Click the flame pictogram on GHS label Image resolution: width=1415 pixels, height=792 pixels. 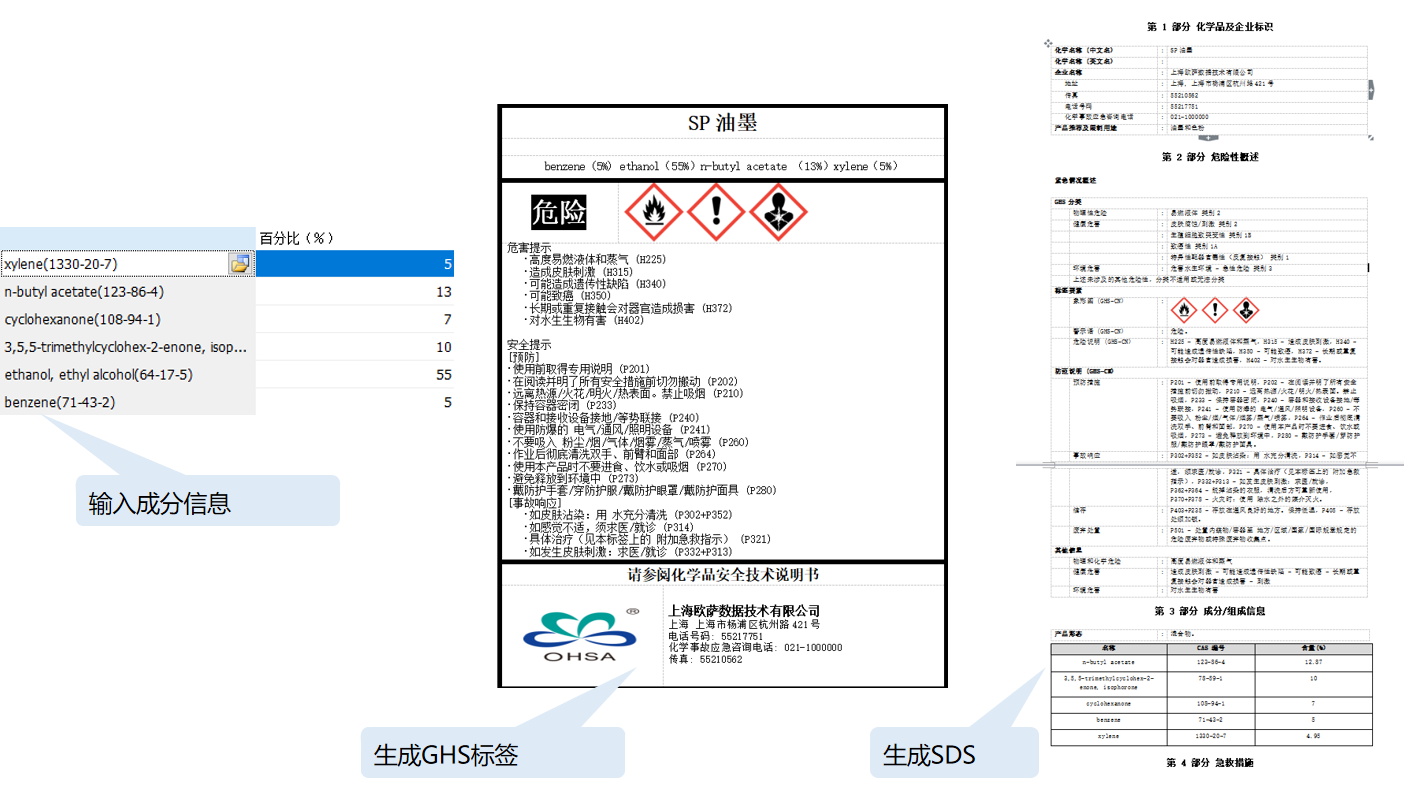click(x=653, y=212)
